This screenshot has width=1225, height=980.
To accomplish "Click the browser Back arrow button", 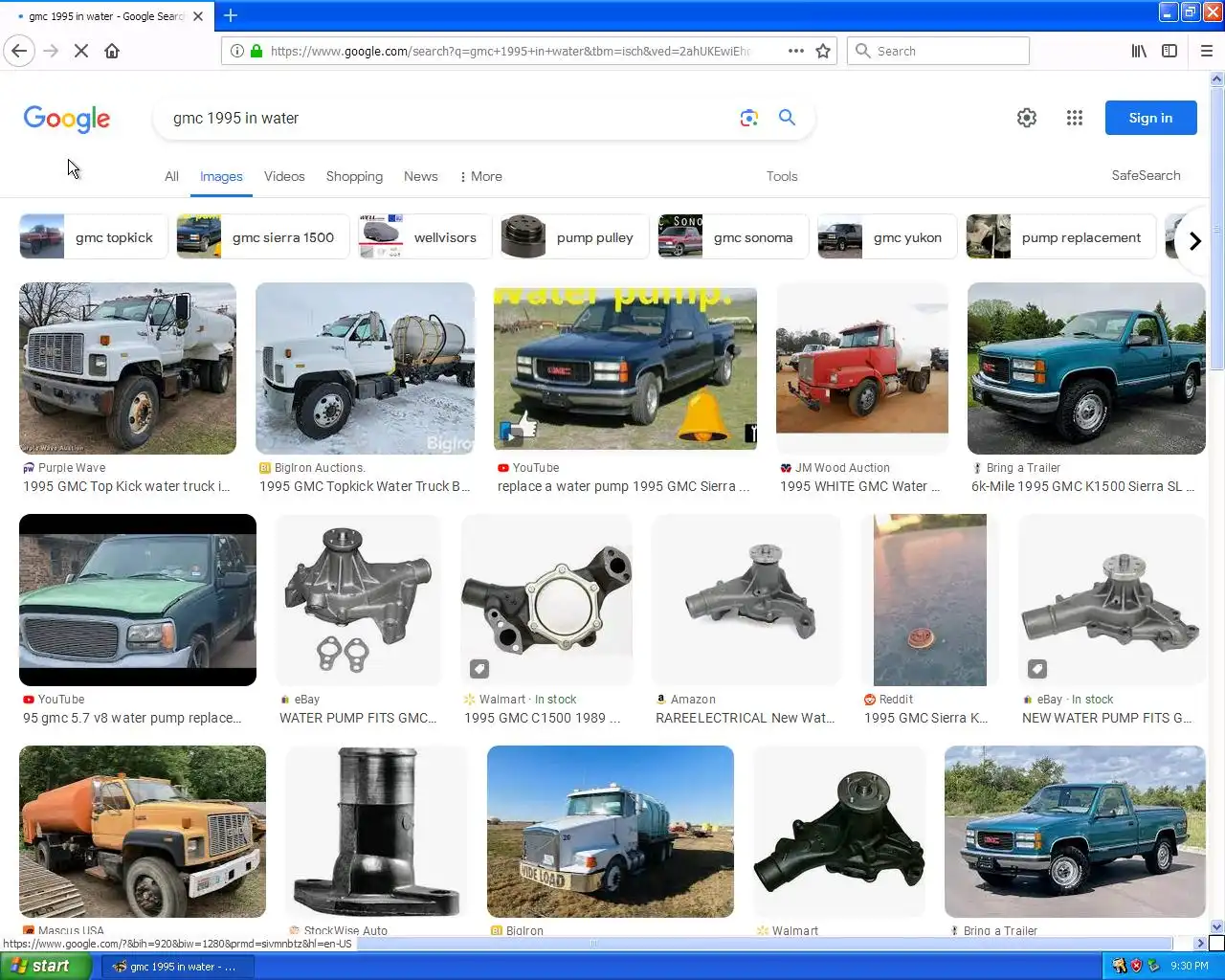I will (x=19, y=51).
